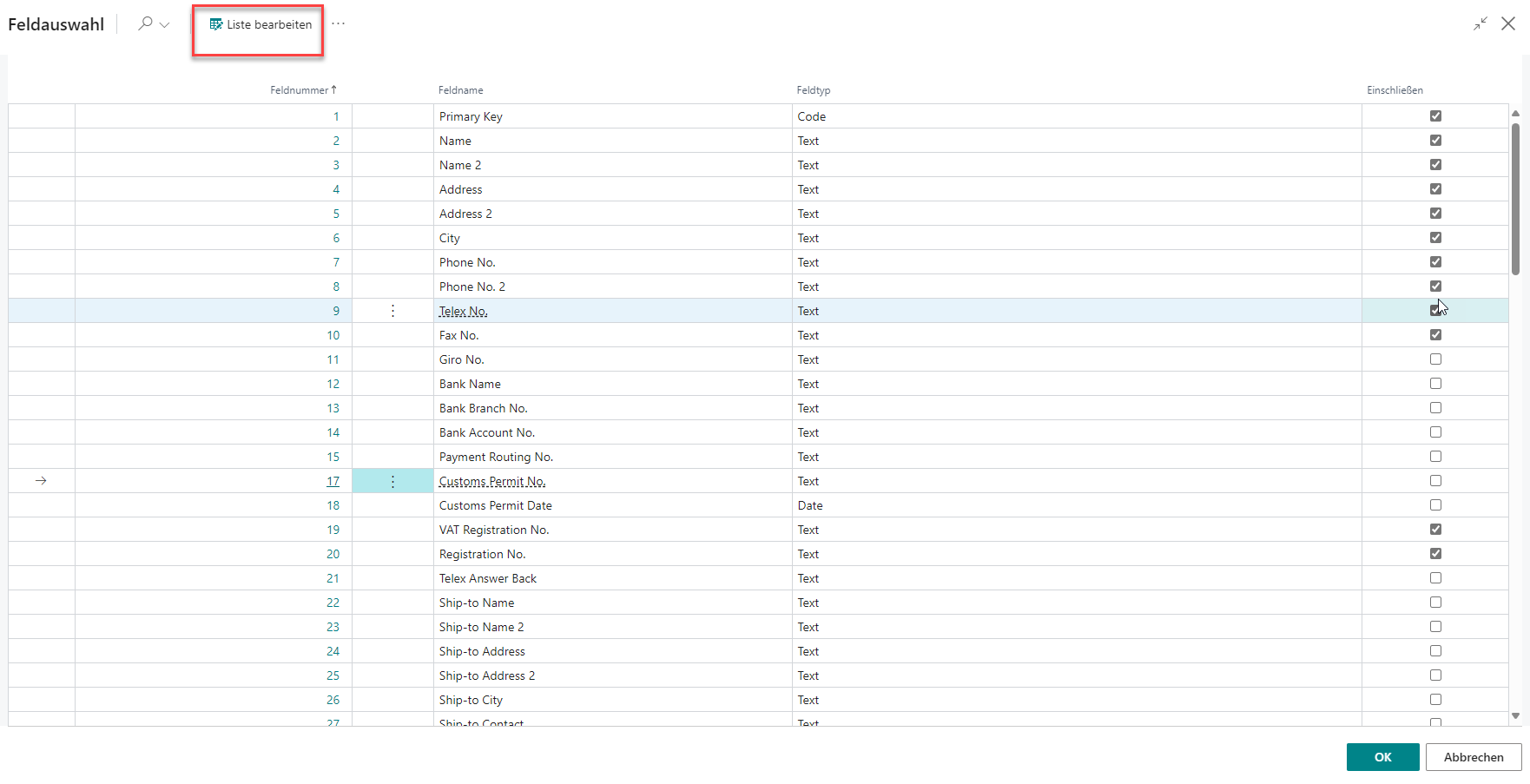Uncheck Einschließen for VAT Registration No.
This screenshot has height=784, width=1530.
click(x=1435, y=530)
